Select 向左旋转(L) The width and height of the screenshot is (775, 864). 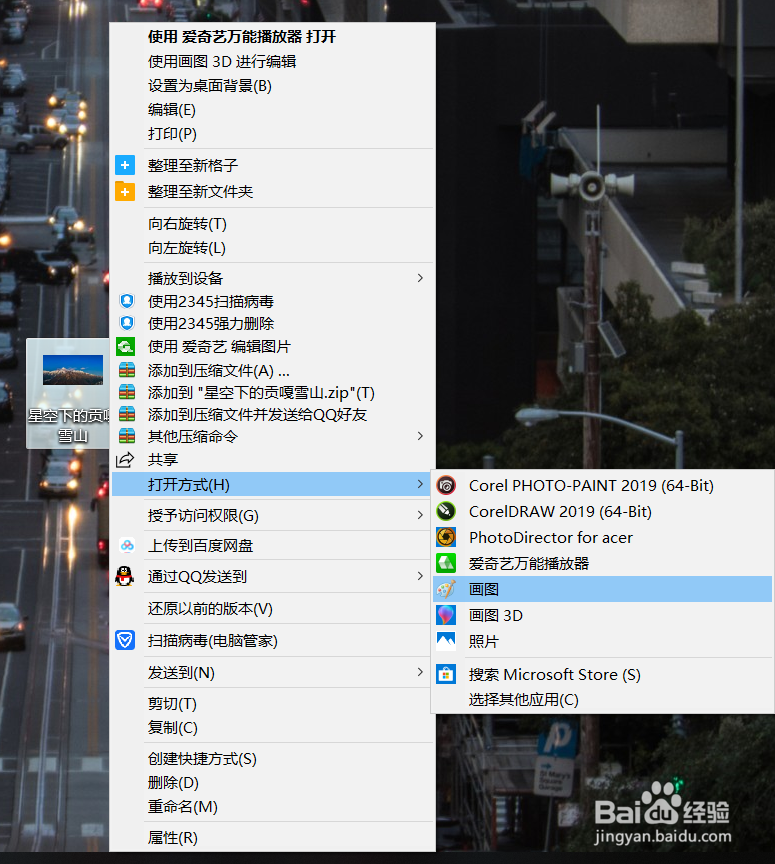(x=187, y=248)
